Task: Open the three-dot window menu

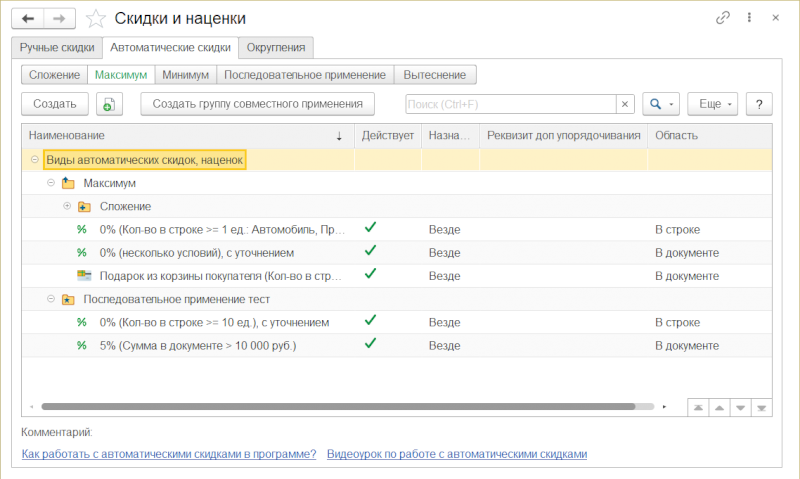Action: [749, 18]
